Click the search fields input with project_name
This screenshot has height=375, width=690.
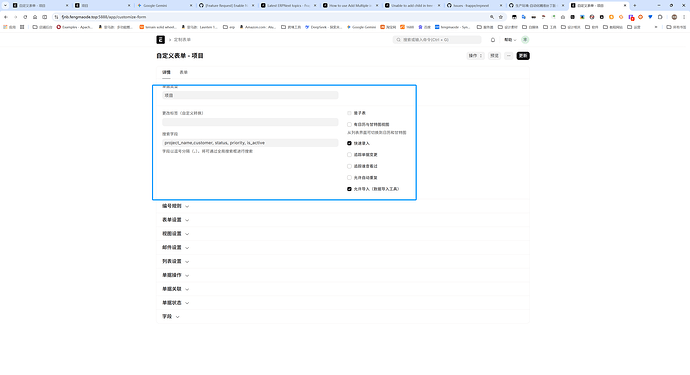250,143
